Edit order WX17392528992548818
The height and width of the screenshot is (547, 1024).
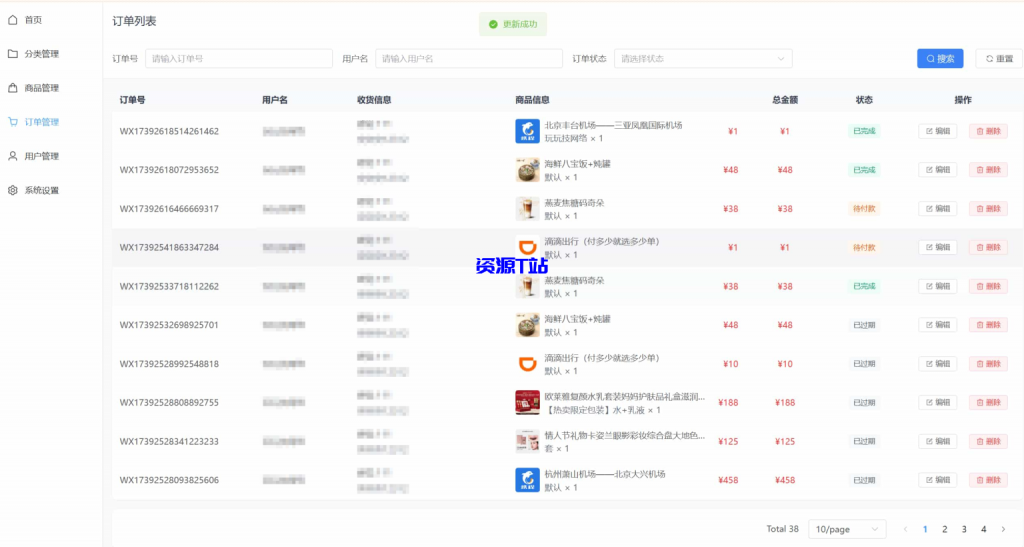click(937, 364)
